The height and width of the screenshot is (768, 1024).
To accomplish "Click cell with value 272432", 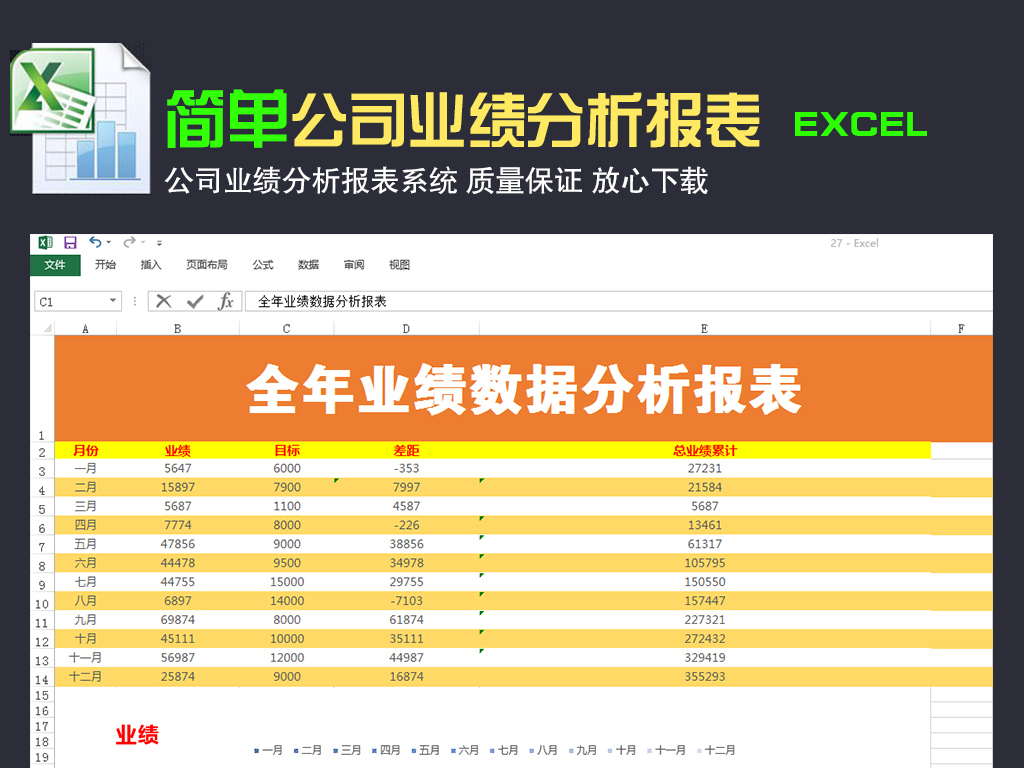I will pos(705,639).
